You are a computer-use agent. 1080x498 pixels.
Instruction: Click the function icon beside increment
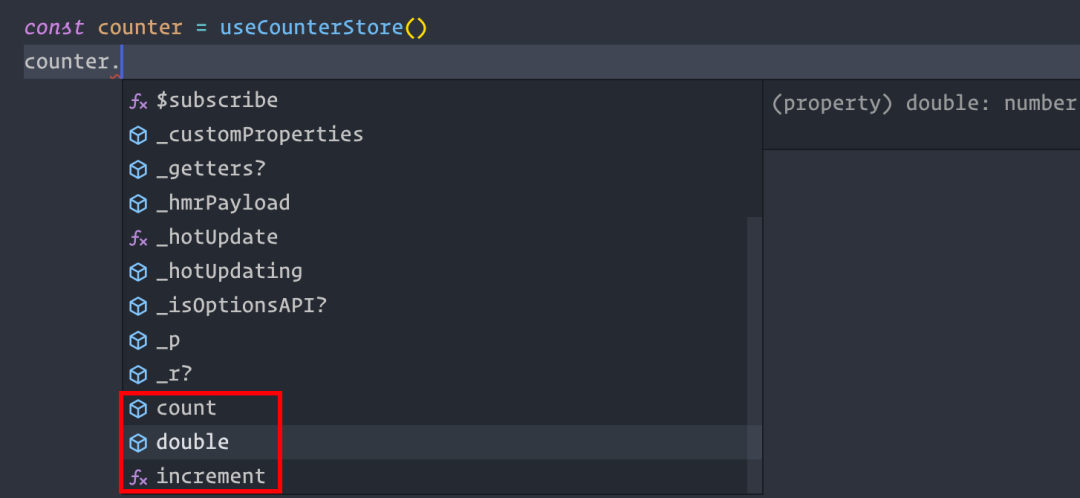click(139, 477)
